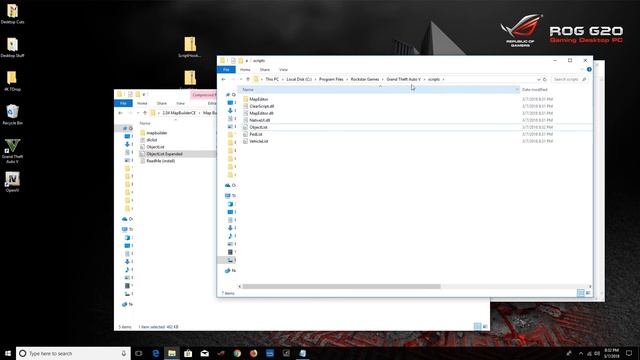
Task: Sort by Date modified column
Action: 535,89
